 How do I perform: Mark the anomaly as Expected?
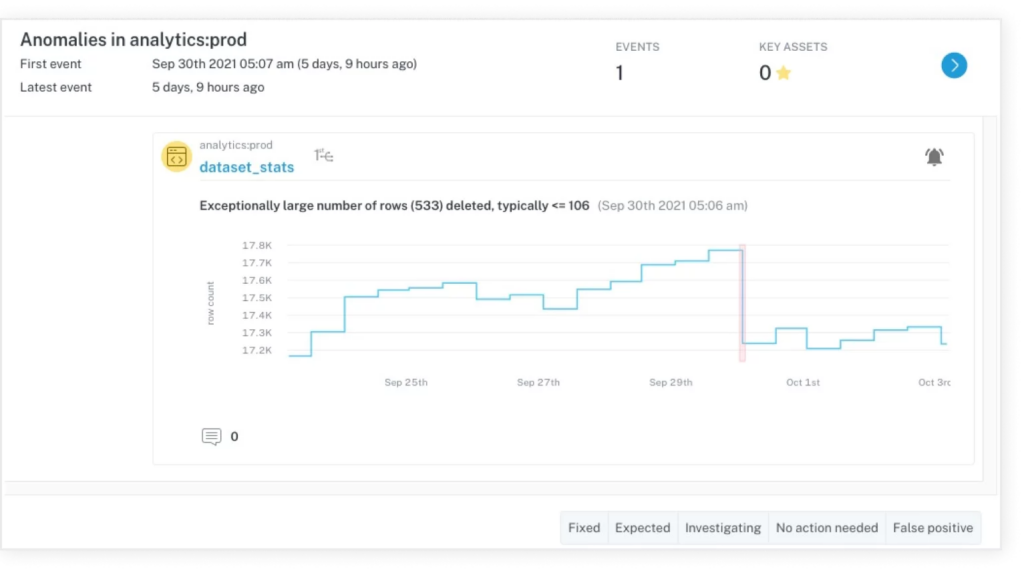tap(643, 528)
